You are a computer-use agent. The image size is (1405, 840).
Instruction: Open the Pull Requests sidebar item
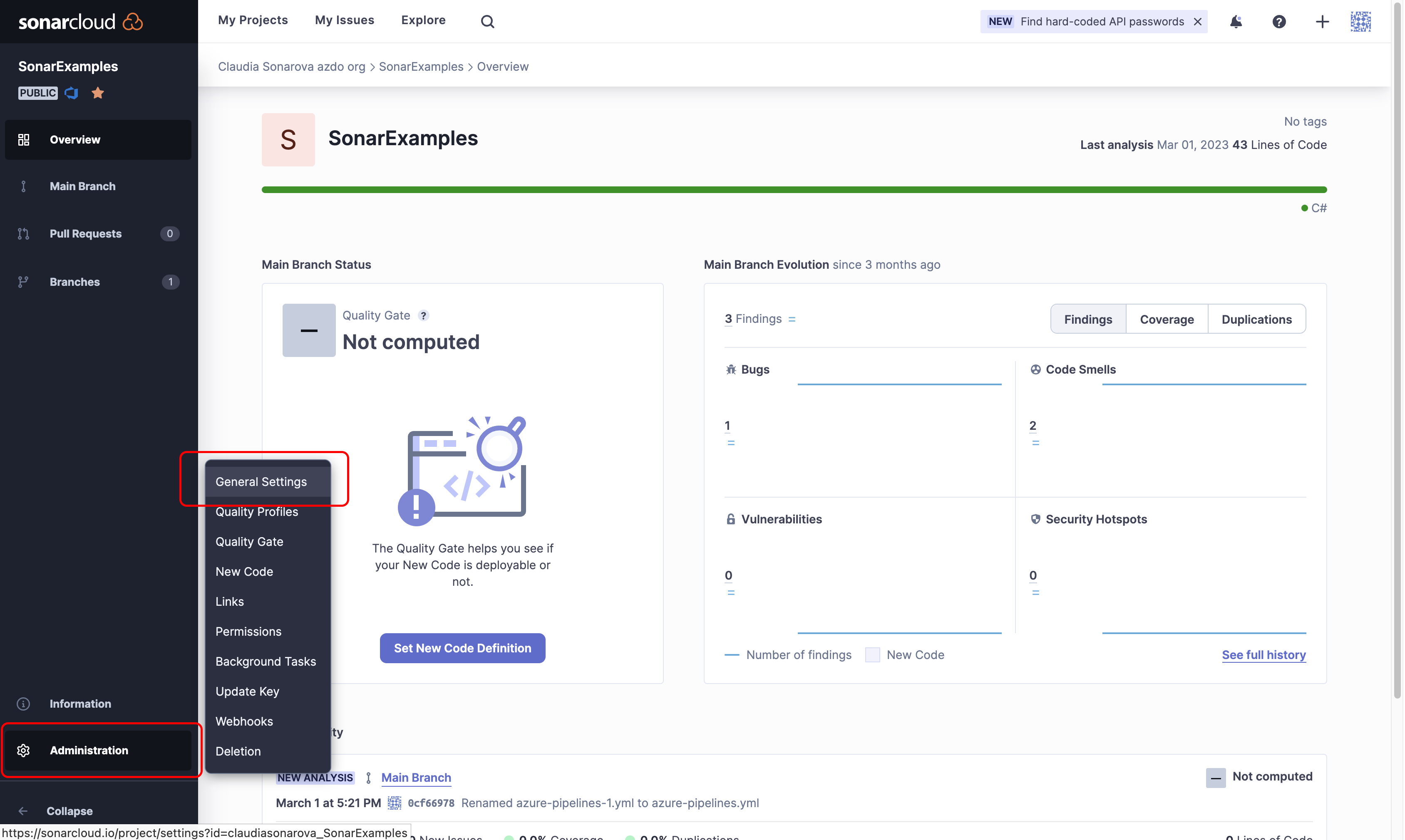click(x=98, y=234)
